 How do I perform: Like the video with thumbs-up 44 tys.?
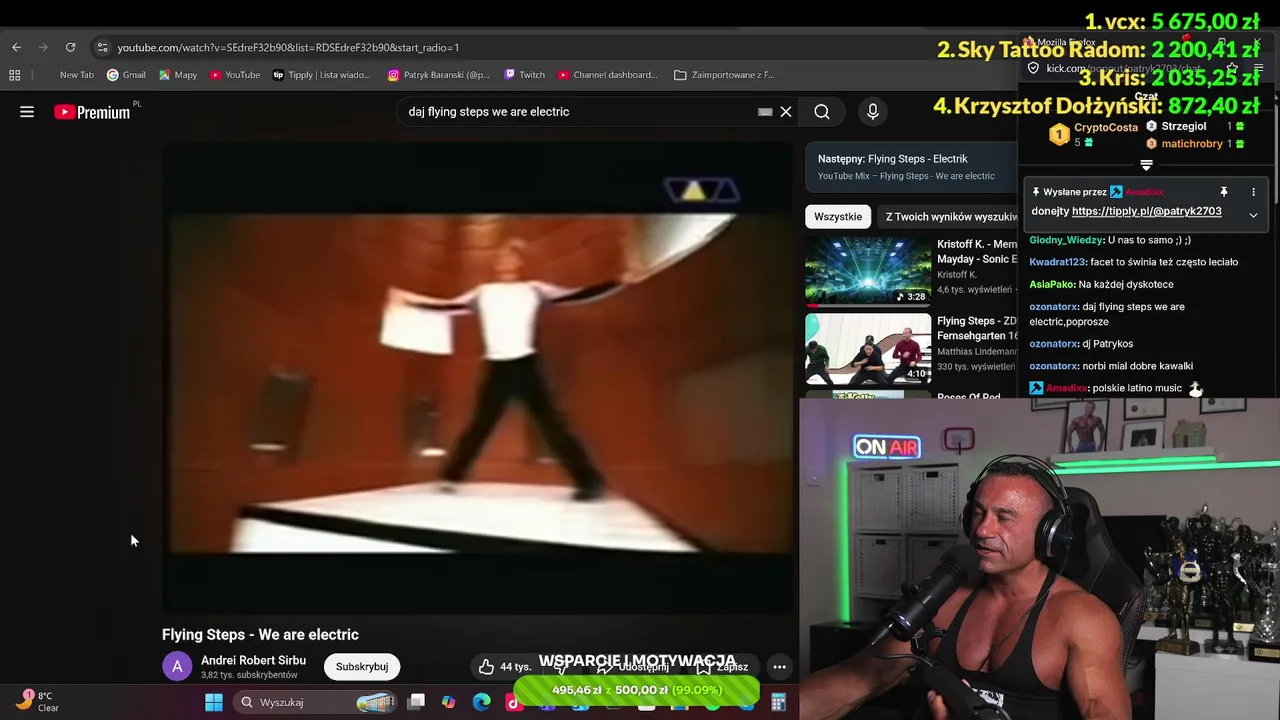504,667
